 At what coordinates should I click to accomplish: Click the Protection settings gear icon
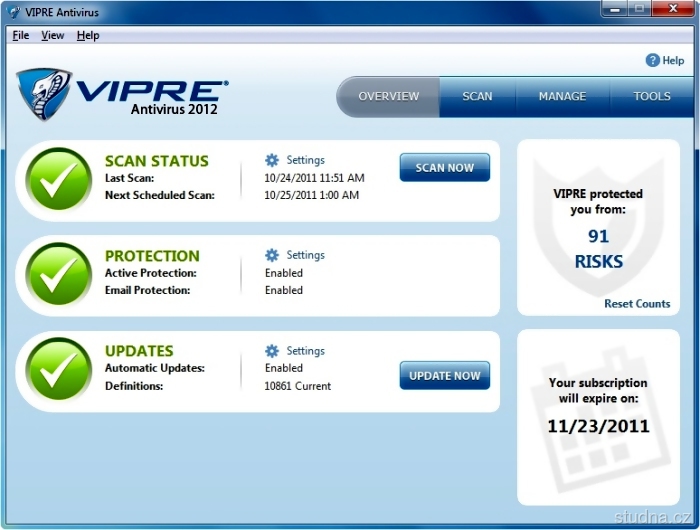(271, 255)
